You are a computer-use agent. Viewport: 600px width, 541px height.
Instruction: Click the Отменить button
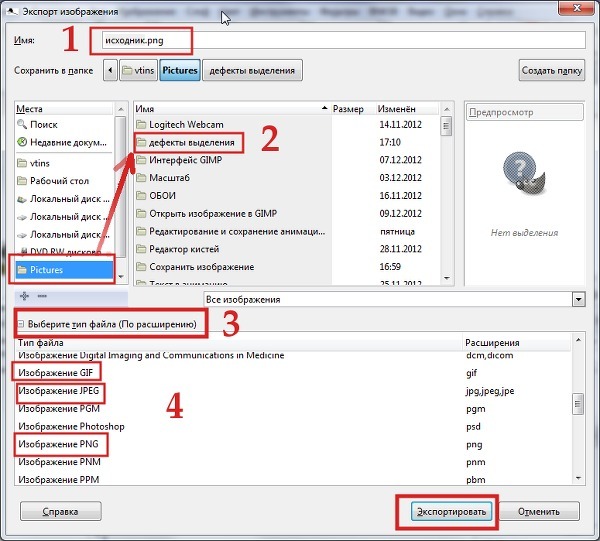click(x=538, y=511)
